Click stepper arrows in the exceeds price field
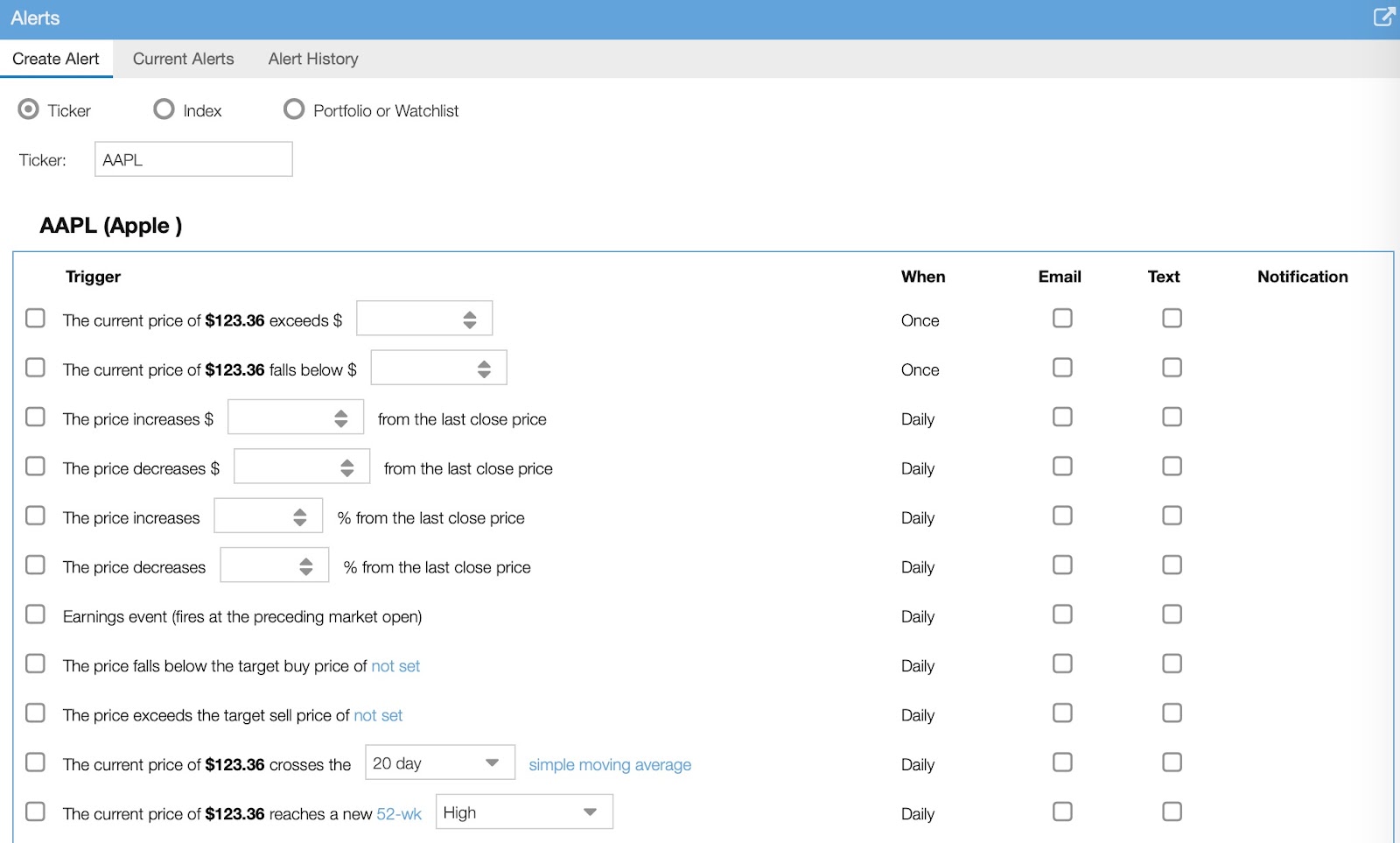The height and width of the screenshot is (843, 1400). click(470, 320)
